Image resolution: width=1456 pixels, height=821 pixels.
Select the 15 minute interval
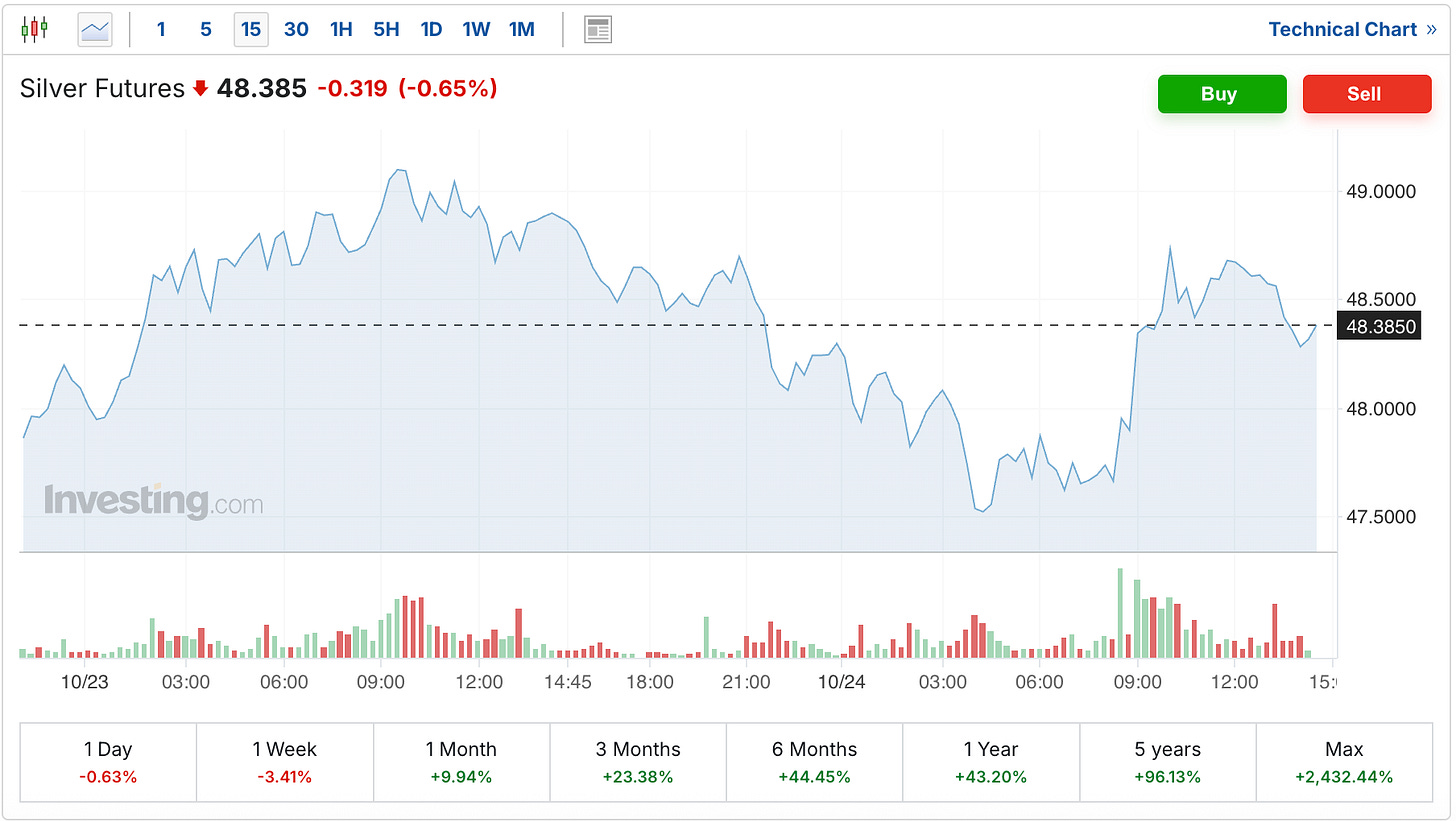(x=251, y=29)
